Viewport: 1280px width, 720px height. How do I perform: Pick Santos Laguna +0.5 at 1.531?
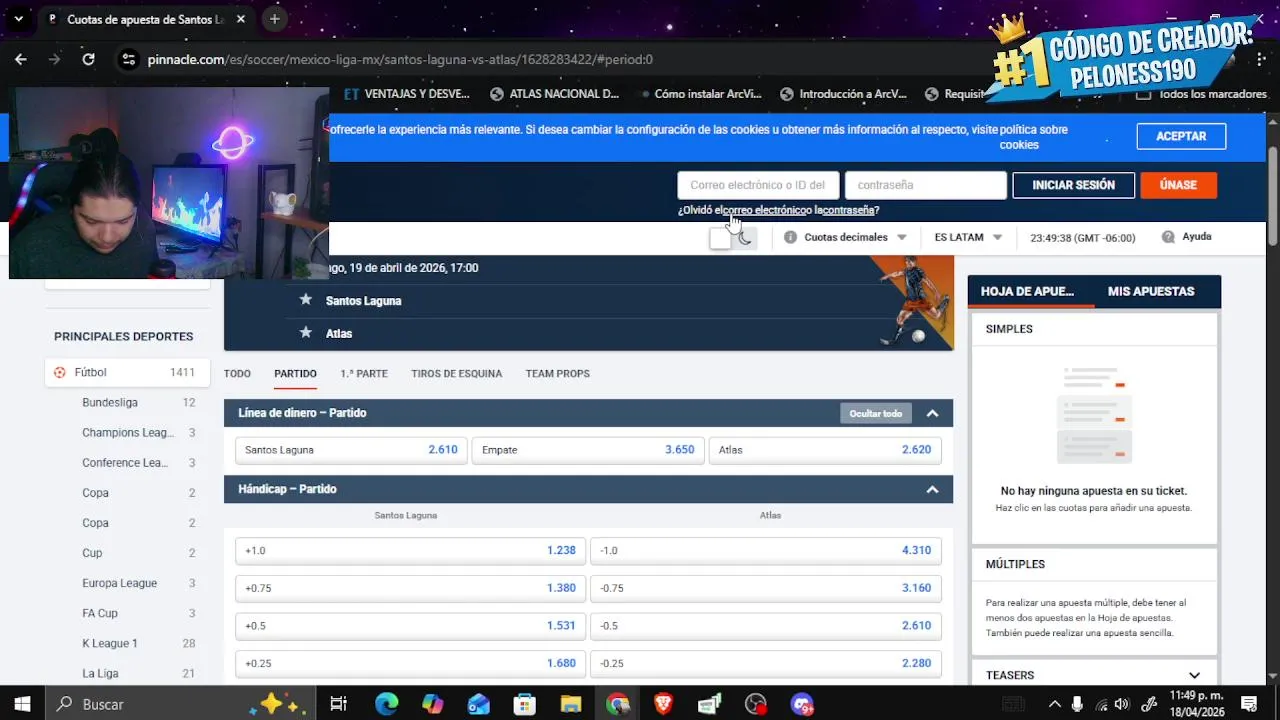point(410,625)
